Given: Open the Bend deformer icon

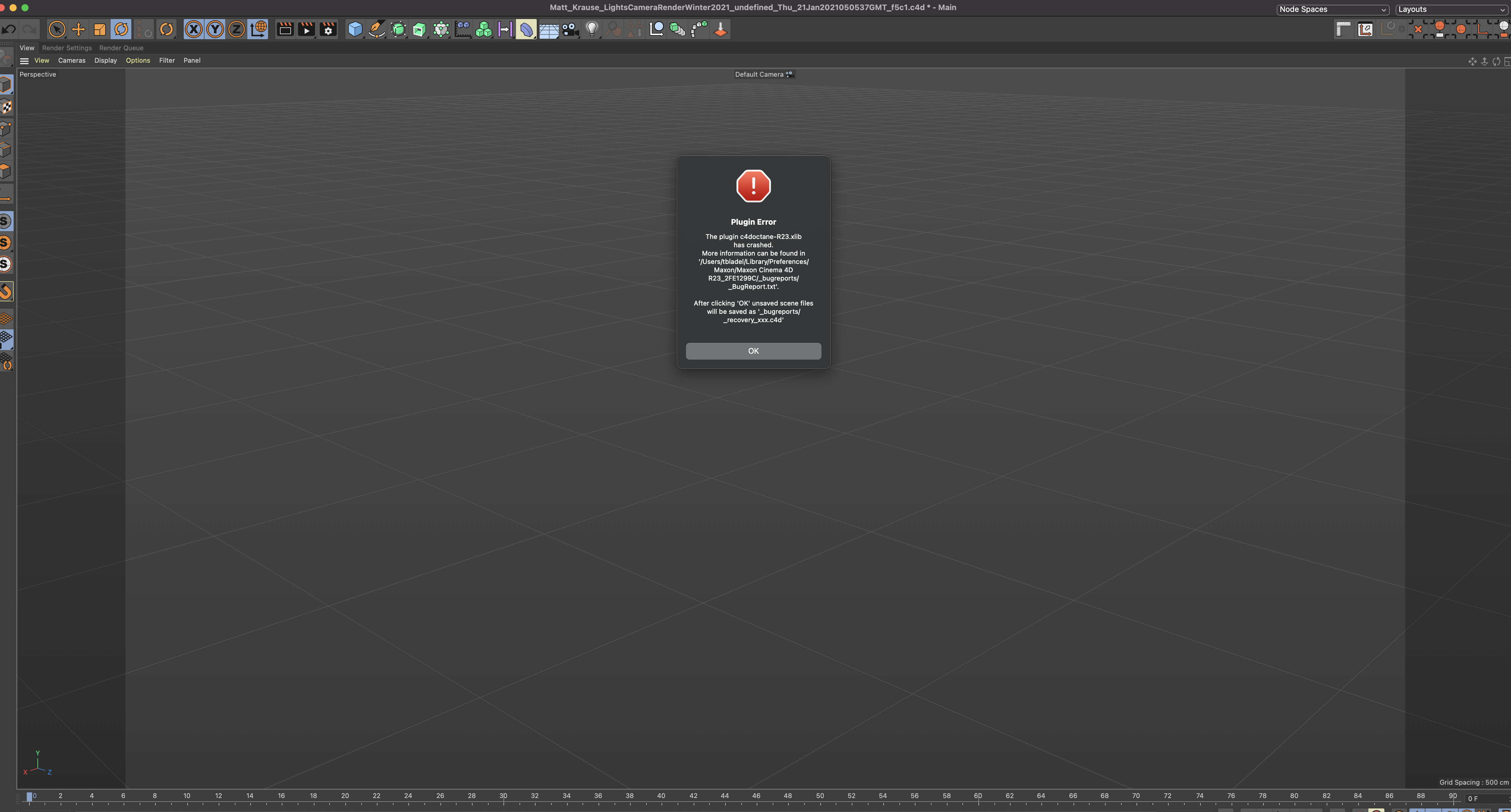Looking at the screenshot, I should coord(526,29).
